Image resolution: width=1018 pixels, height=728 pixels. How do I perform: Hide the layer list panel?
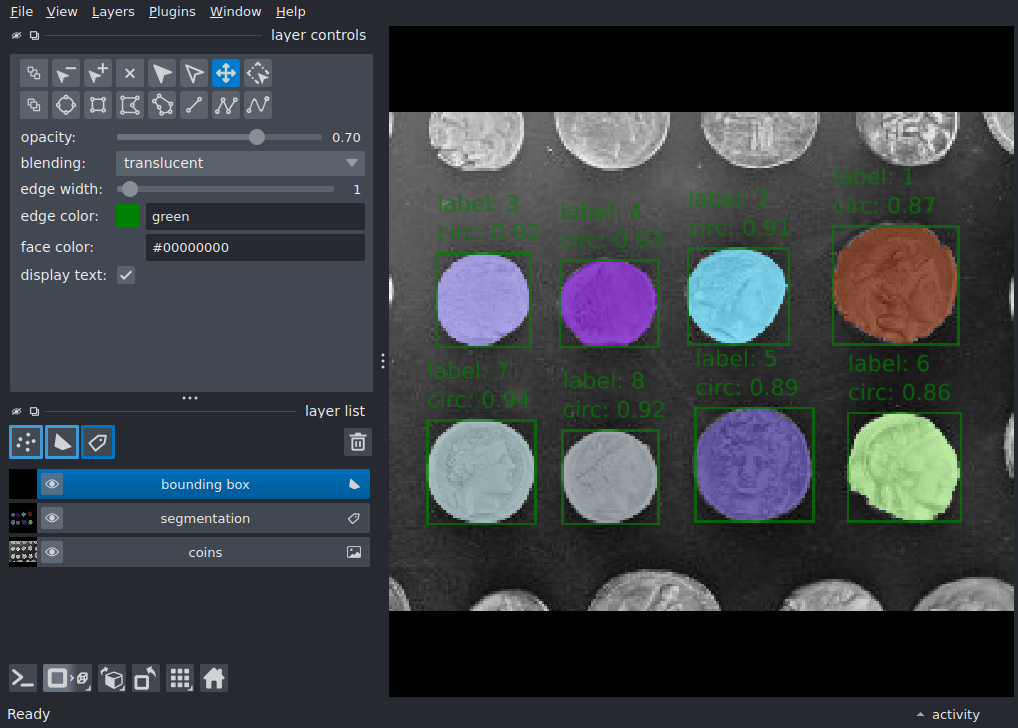17,411
